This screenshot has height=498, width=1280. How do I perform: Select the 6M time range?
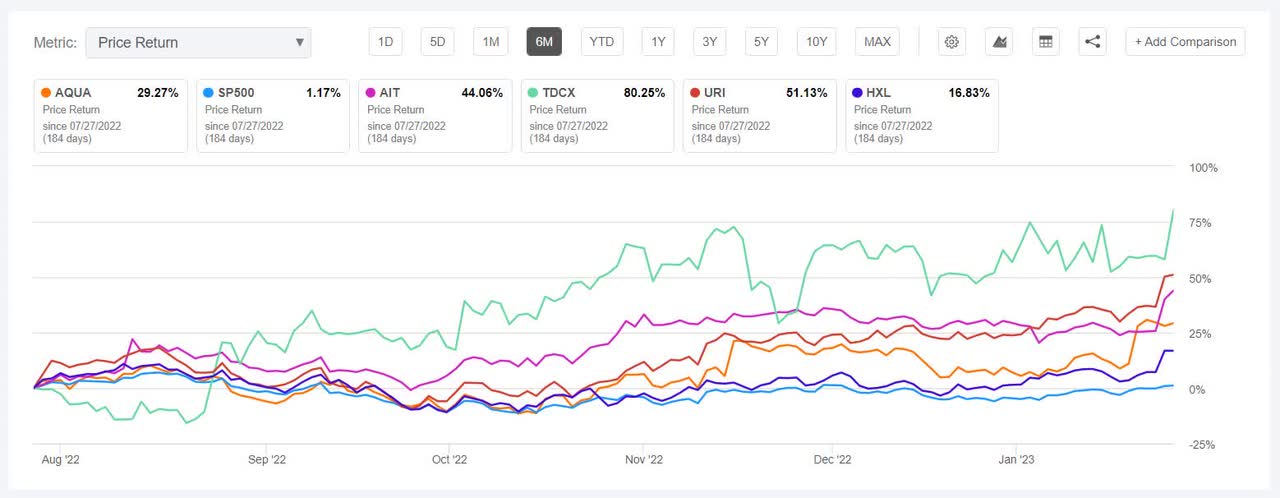(x=544, y=41)
